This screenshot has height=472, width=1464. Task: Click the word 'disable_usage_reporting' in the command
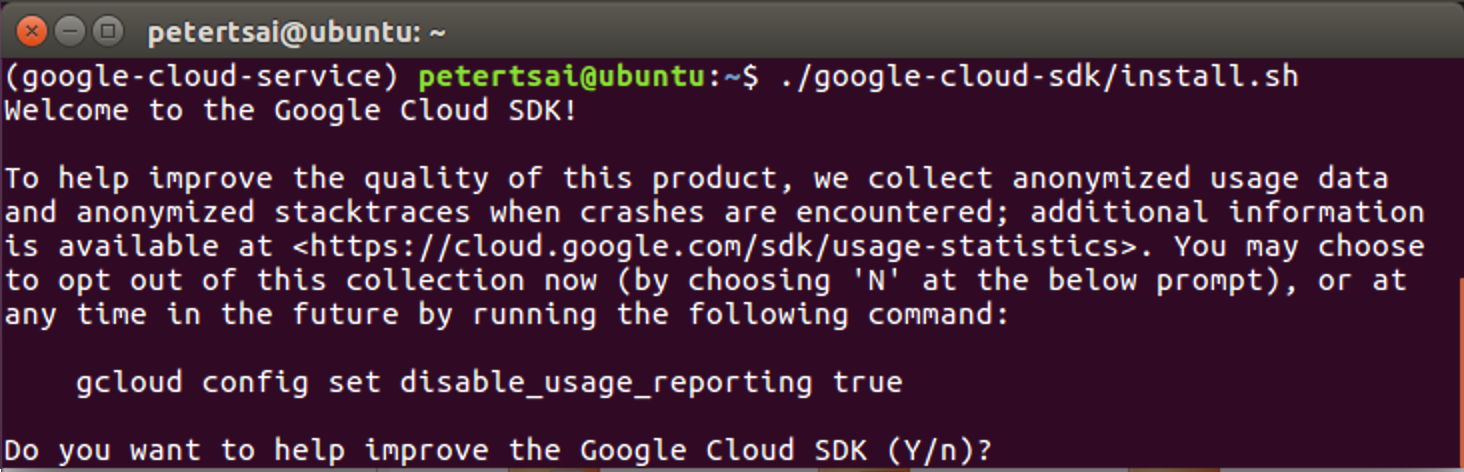605,382
